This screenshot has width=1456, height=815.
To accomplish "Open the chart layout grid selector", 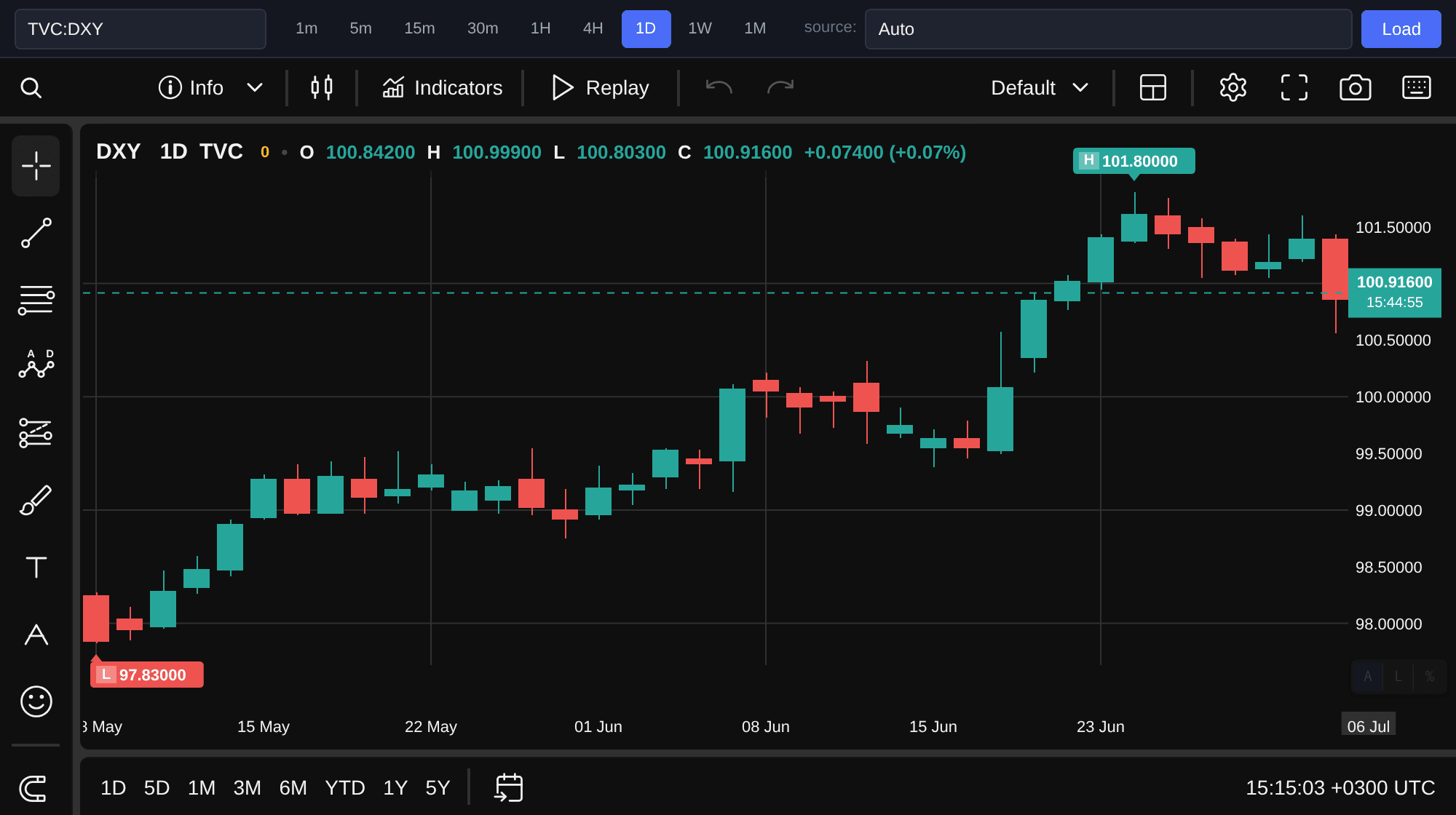I will (x=1153, y=88).
